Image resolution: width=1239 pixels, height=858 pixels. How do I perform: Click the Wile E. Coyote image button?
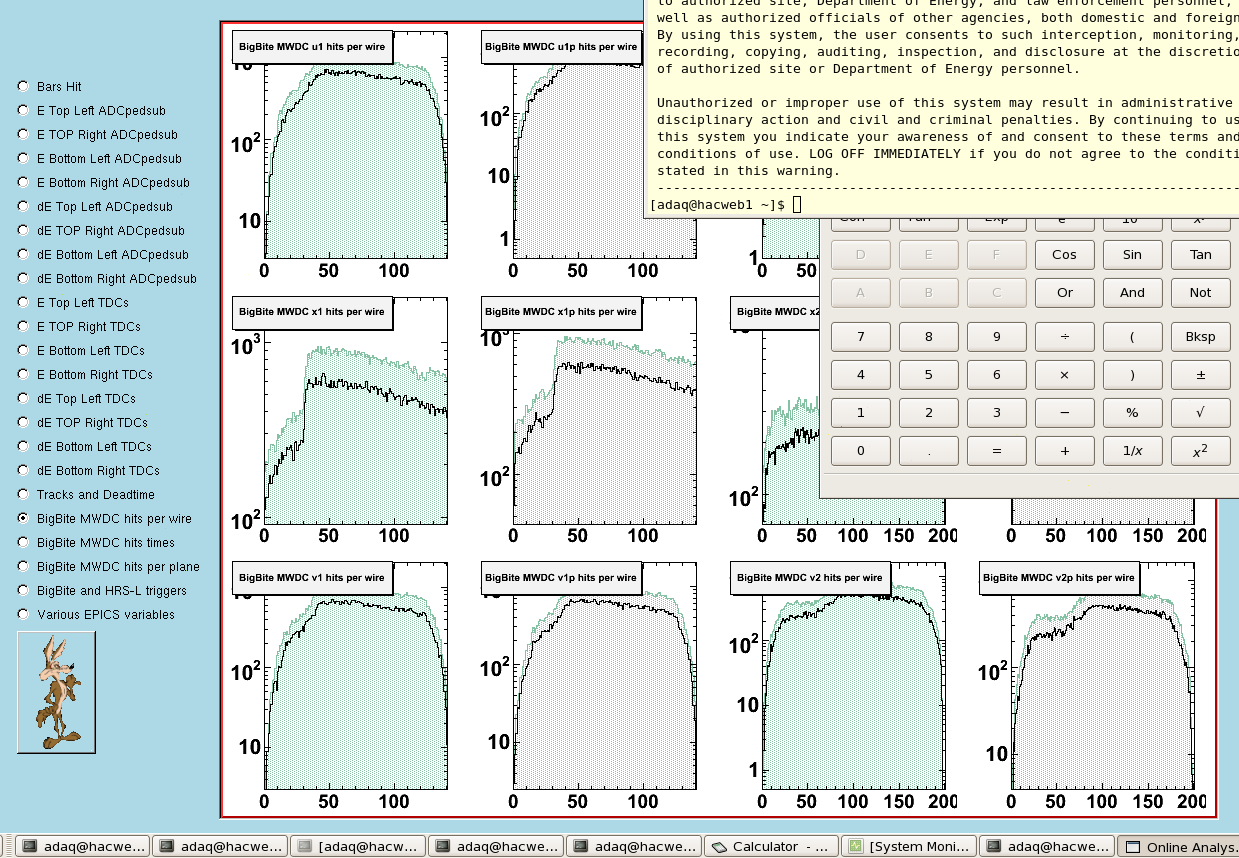(x=57, y=692)
